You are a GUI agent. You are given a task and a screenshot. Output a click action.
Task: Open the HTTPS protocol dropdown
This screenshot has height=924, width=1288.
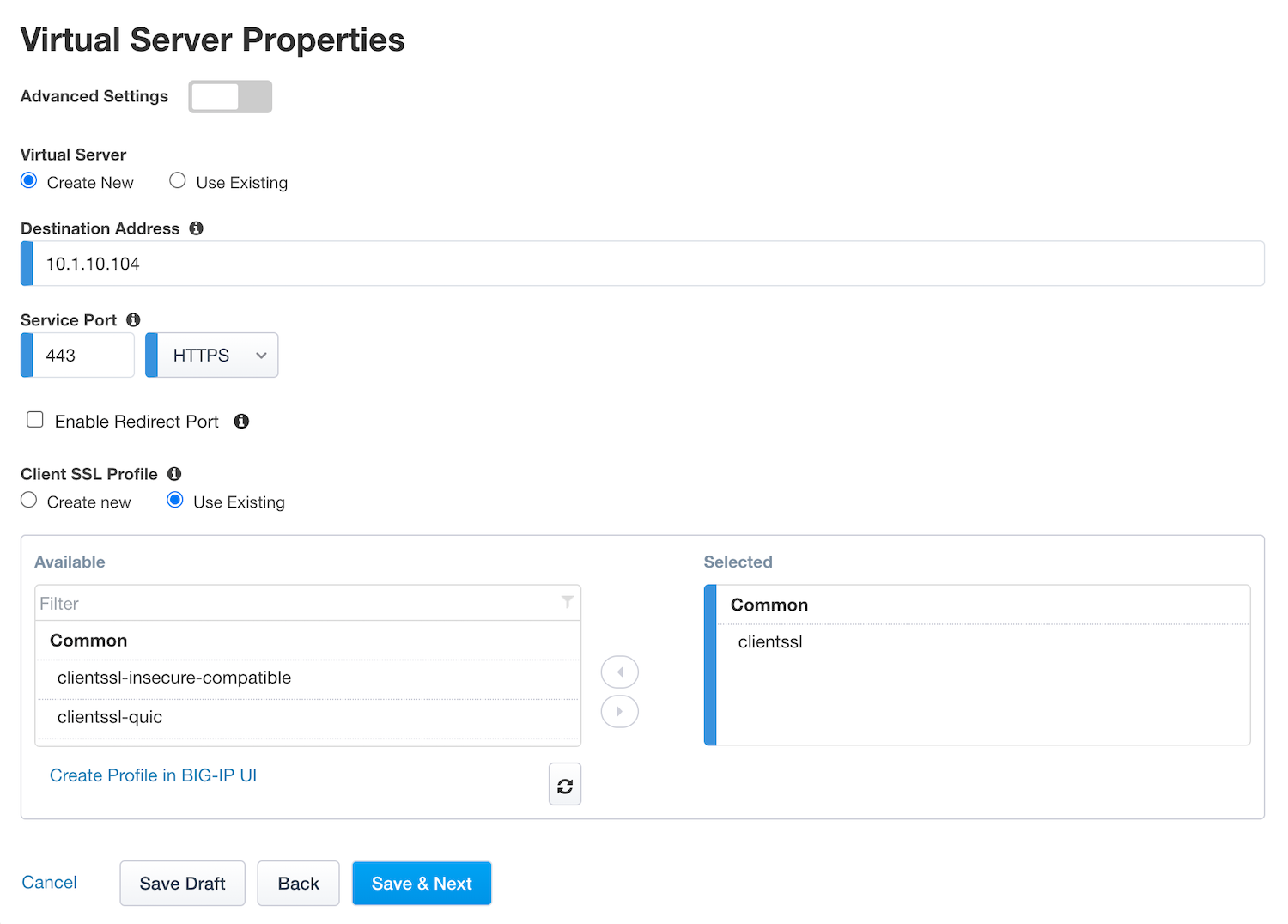[212, 356]
